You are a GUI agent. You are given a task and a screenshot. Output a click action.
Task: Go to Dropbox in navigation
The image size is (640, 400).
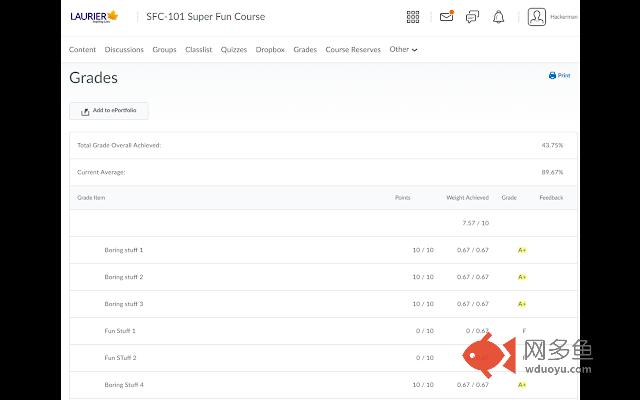(x=270, y=49)
